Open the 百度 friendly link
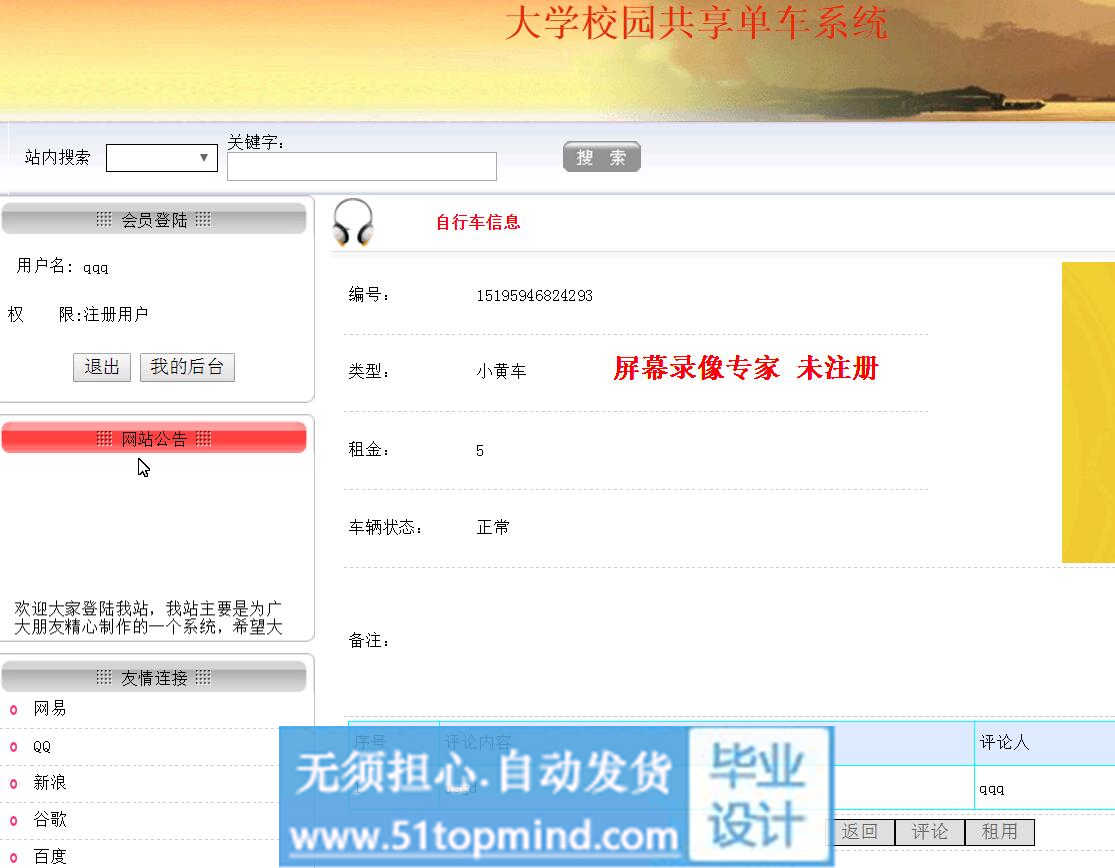The height and width of the screenshot is (868, 1115). (49, 856)
